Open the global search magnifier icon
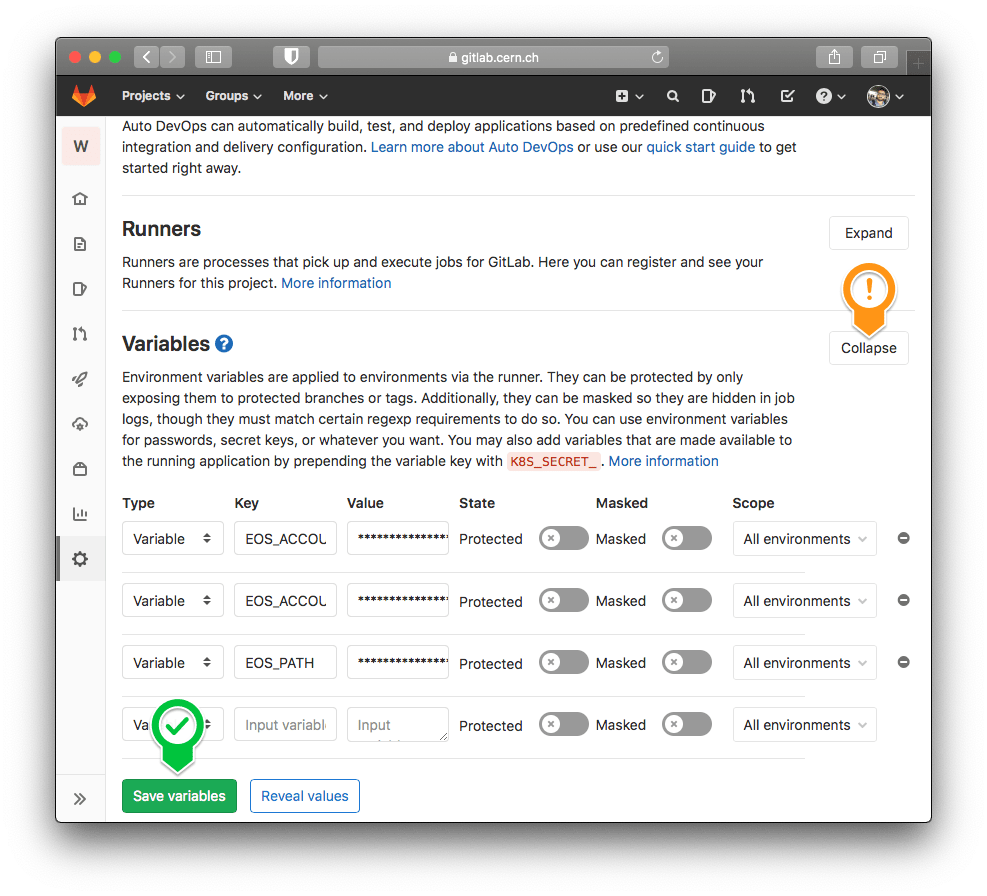Image resolution: width=987 pixels, height=896 pixels. (672, 96)
